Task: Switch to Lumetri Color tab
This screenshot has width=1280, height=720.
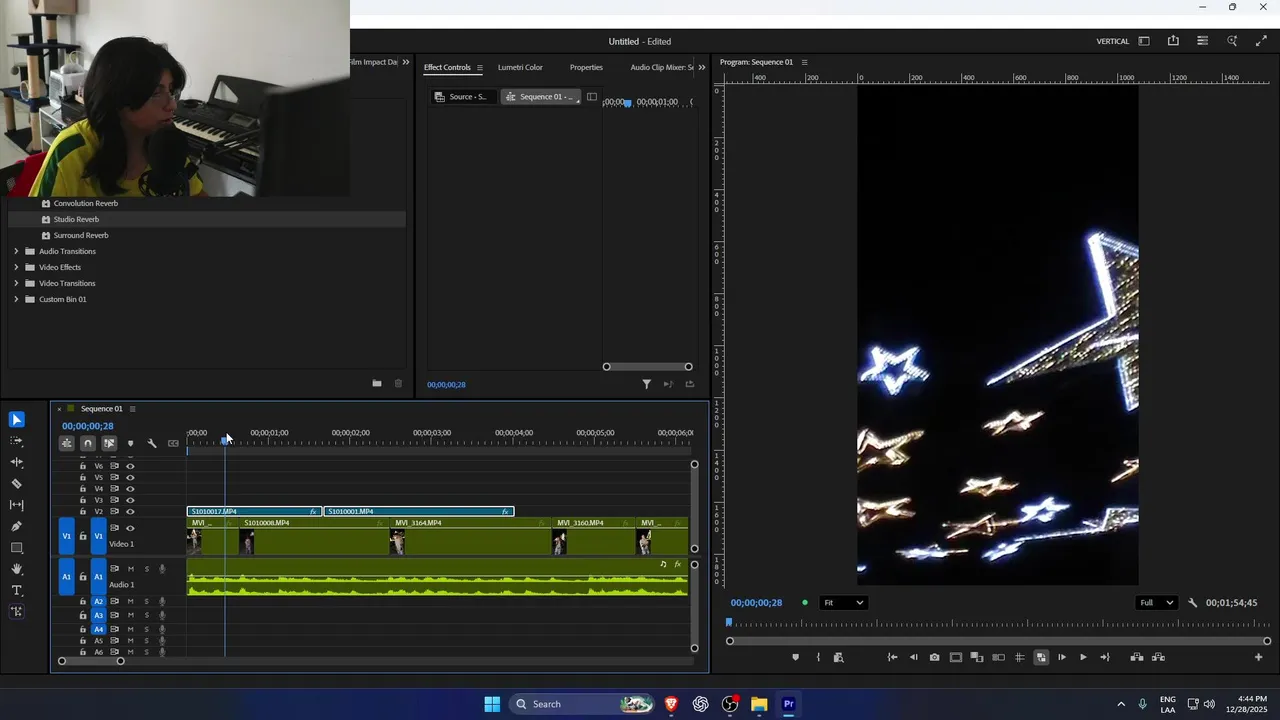Action: 520,67
